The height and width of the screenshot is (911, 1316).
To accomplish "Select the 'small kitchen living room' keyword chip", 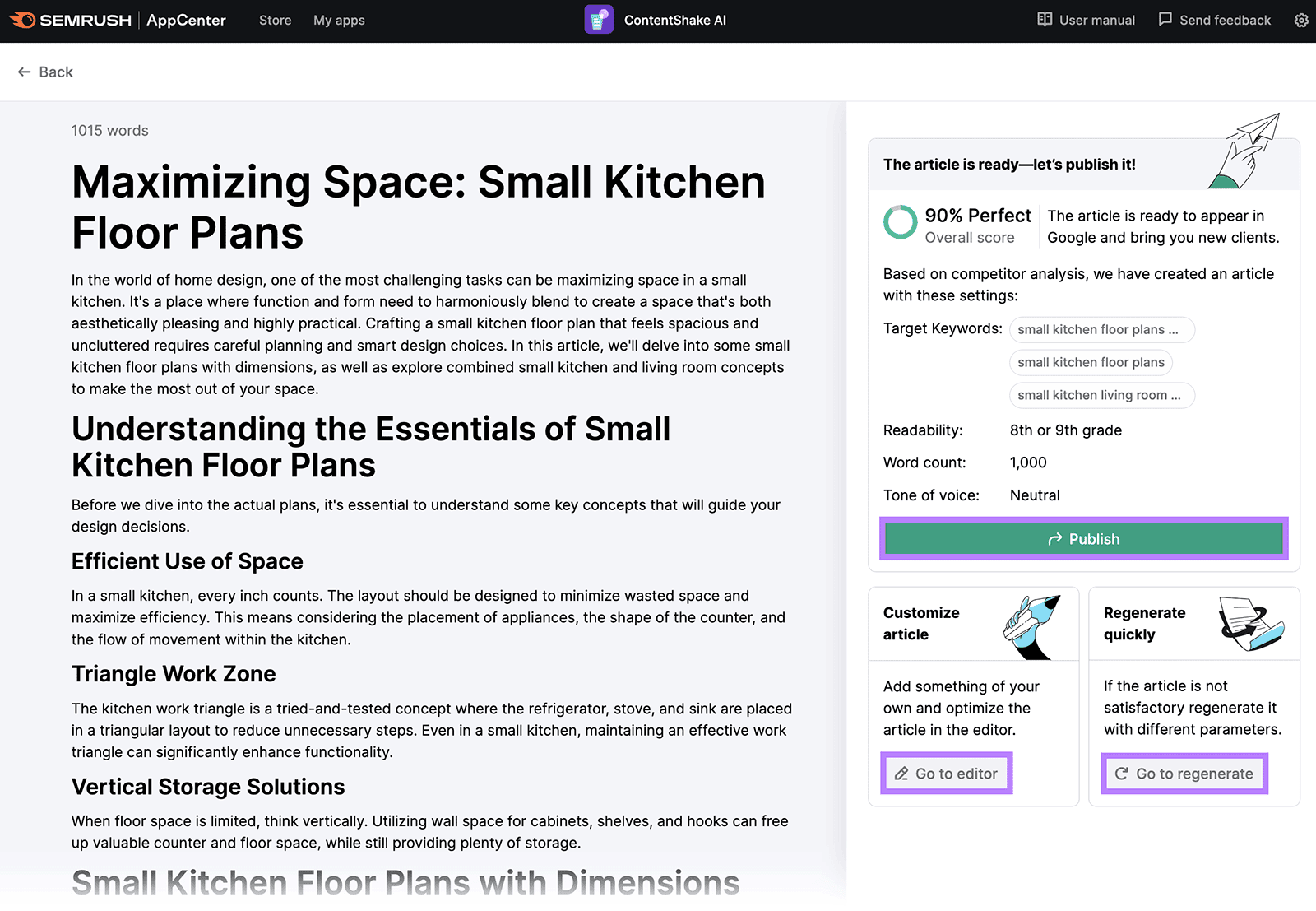I will 1101,396.
